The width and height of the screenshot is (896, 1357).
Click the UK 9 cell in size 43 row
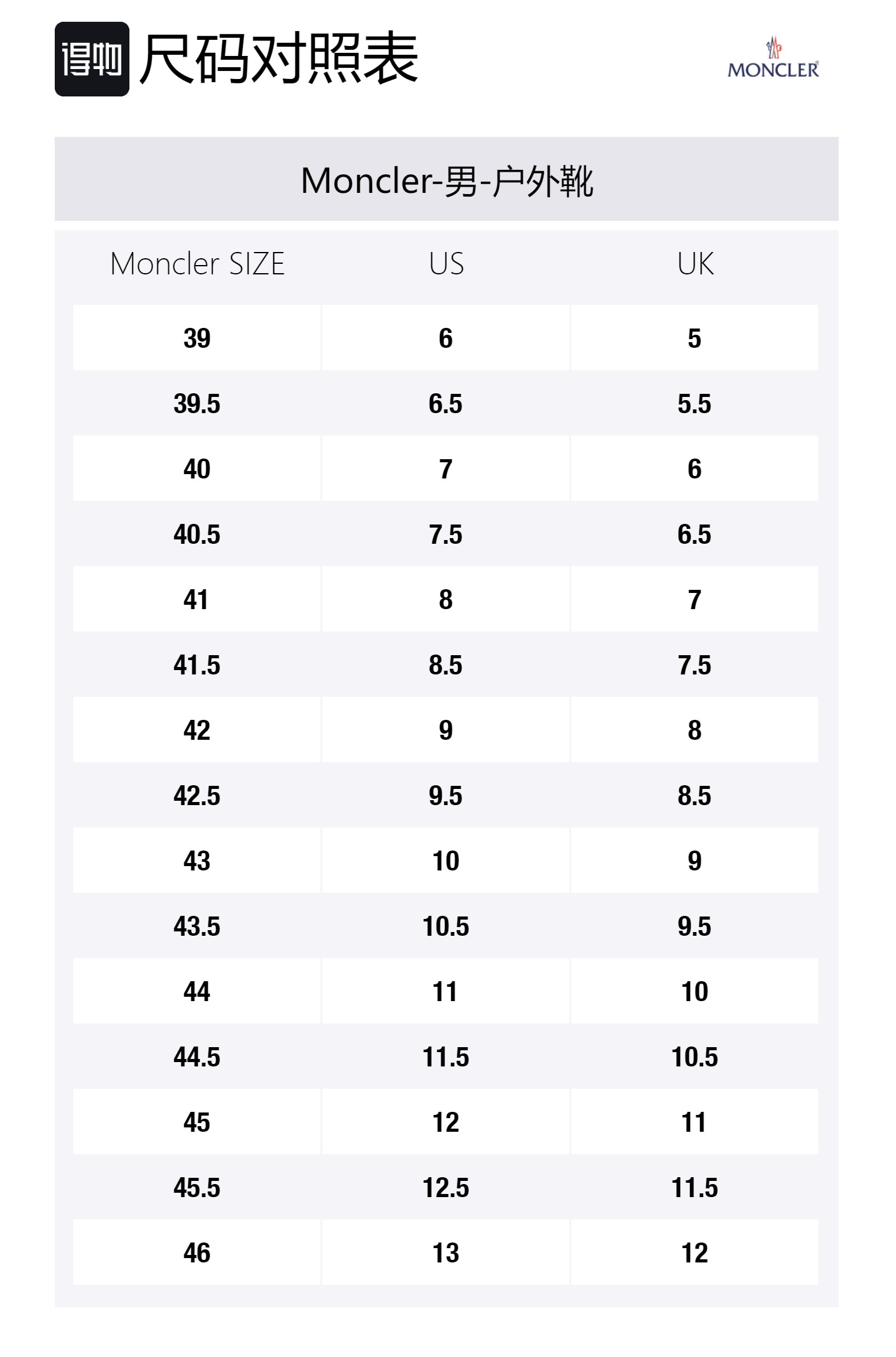694,860
